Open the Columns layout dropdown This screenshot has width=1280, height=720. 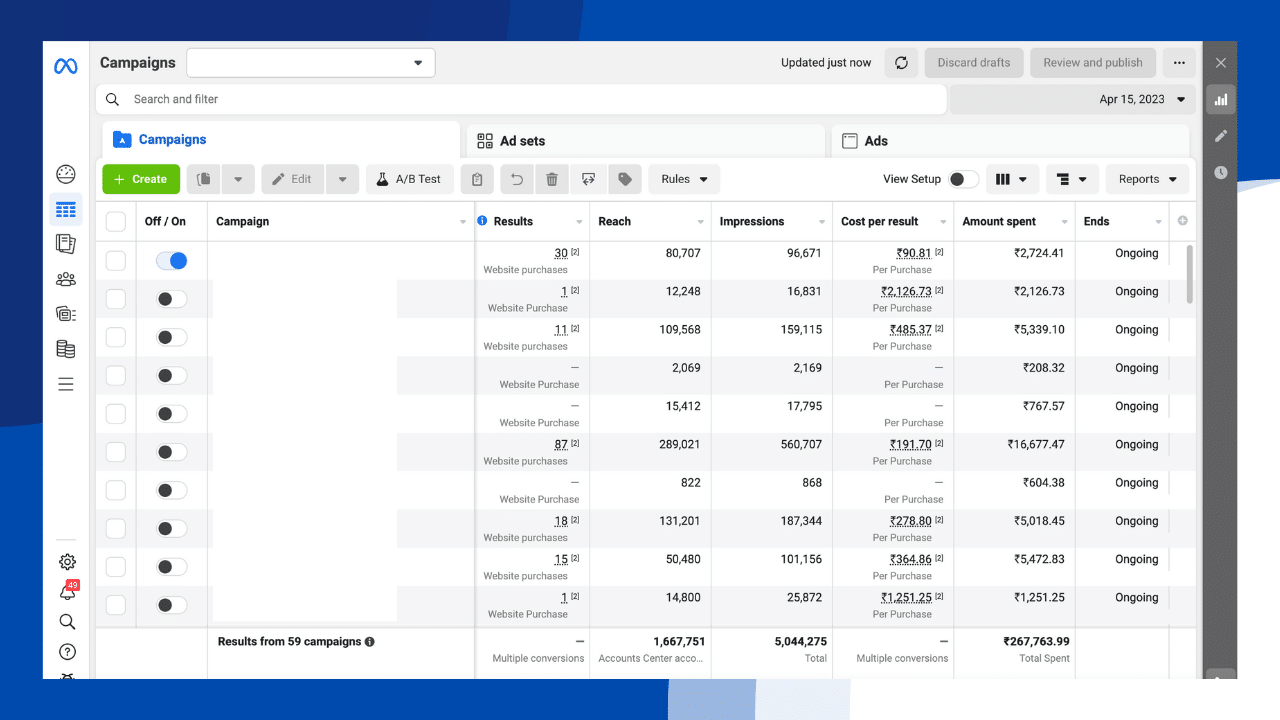coord(1013,179)
